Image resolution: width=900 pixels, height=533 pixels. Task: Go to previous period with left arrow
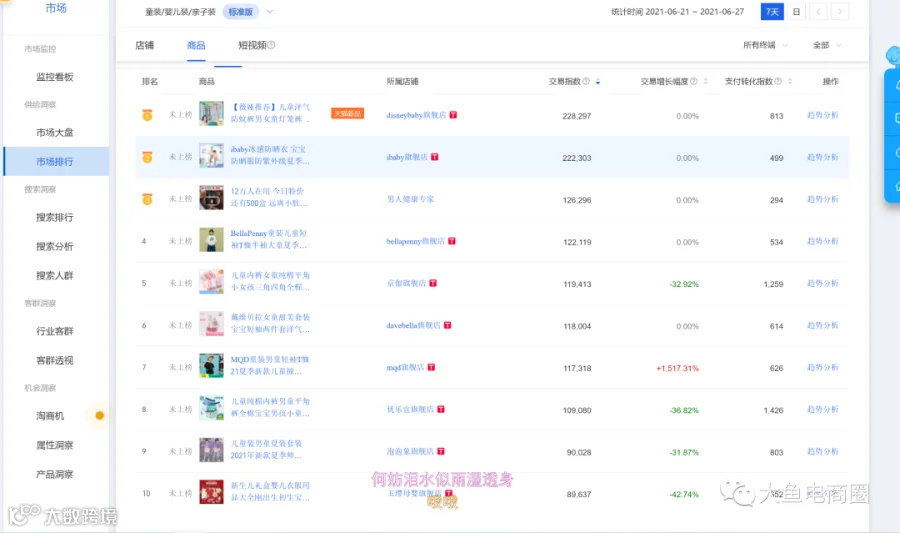818,11
